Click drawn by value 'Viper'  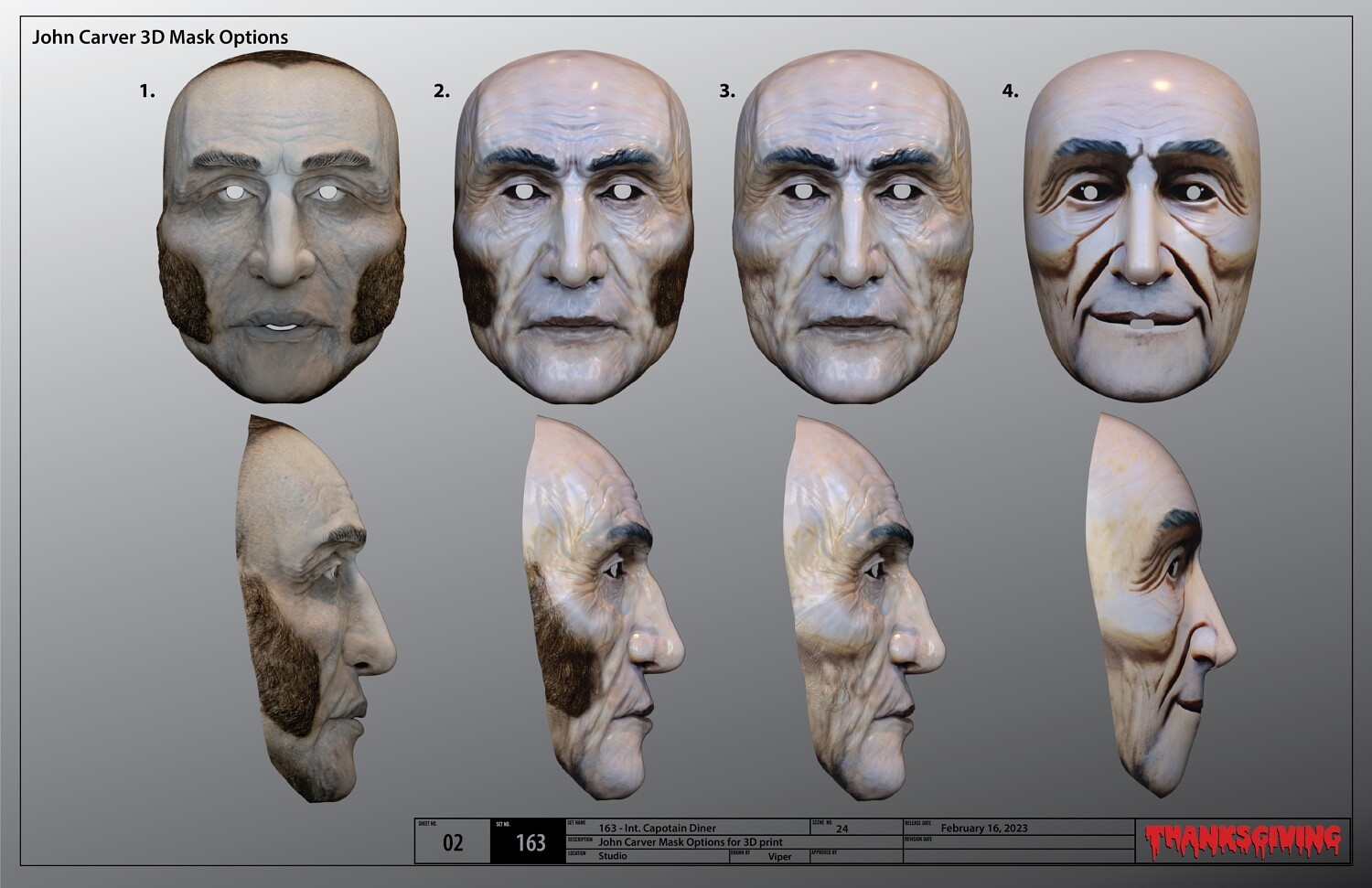click(780, 857)
